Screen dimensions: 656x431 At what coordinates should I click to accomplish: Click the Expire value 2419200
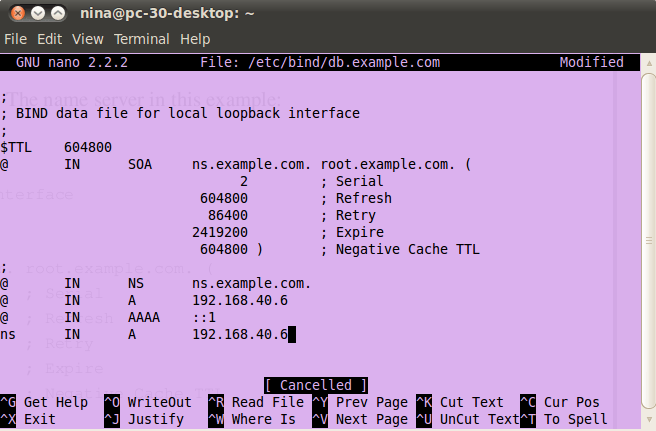220,233
